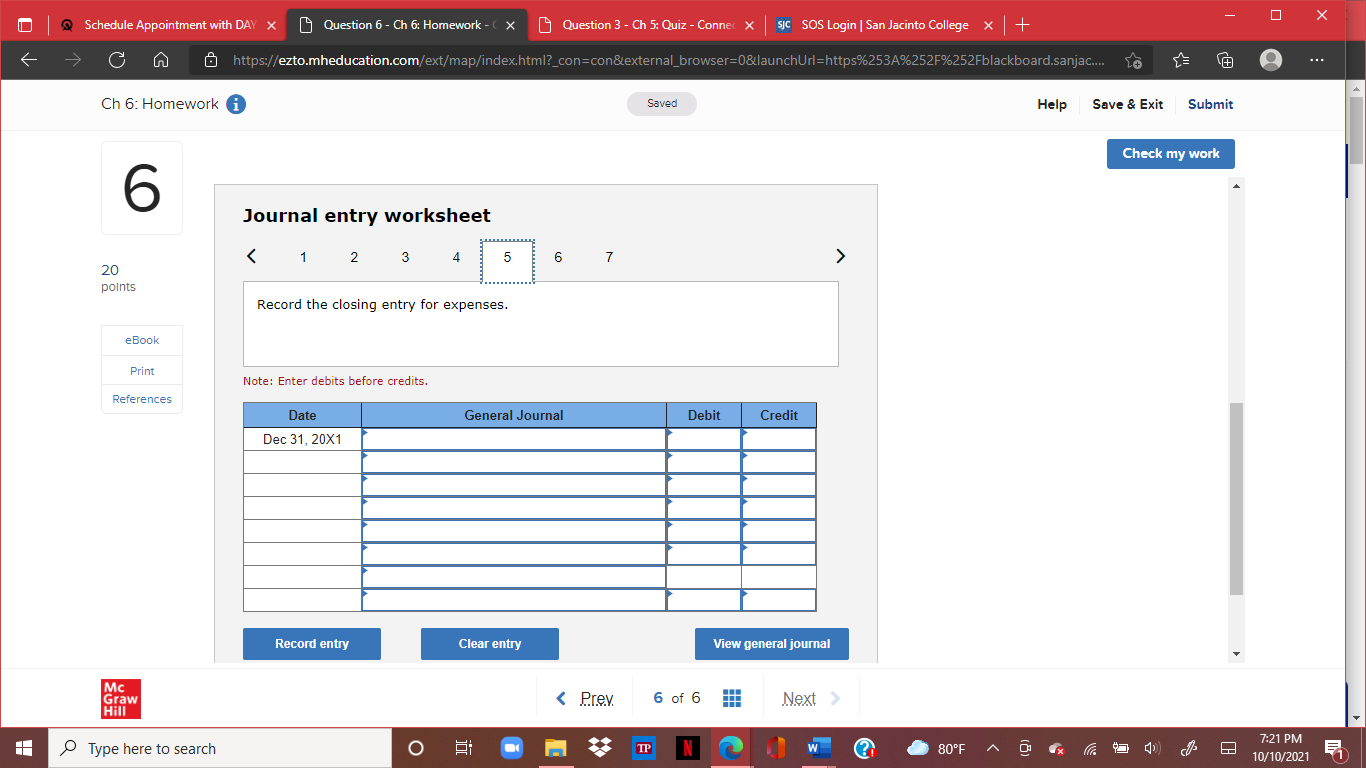Click the McGraw Hill logo
Image resolution: width=1366 pixels, height=768 pixels.
point(121,697)
